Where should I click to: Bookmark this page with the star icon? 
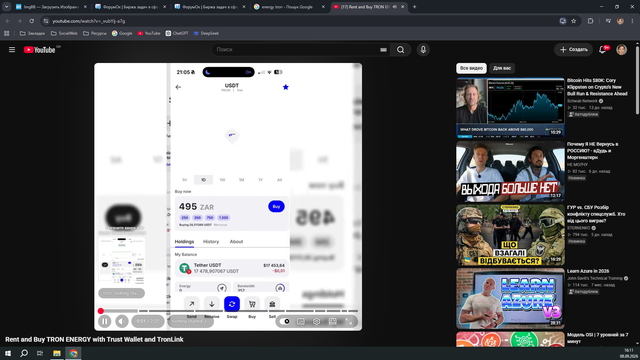point(573,21)
